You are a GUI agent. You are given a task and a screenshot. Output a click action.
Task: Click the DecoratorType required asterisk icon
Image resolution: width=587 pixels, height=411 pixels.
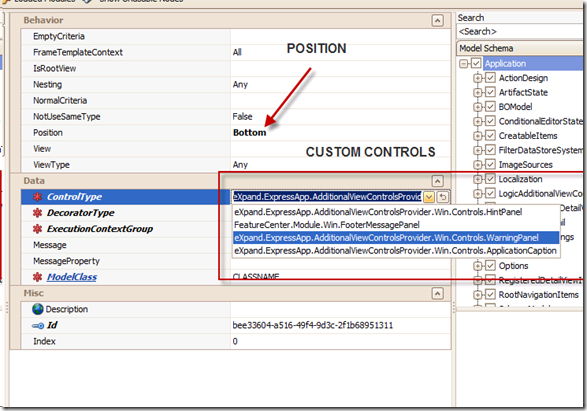pyautogui.click(x=37, y=213)
